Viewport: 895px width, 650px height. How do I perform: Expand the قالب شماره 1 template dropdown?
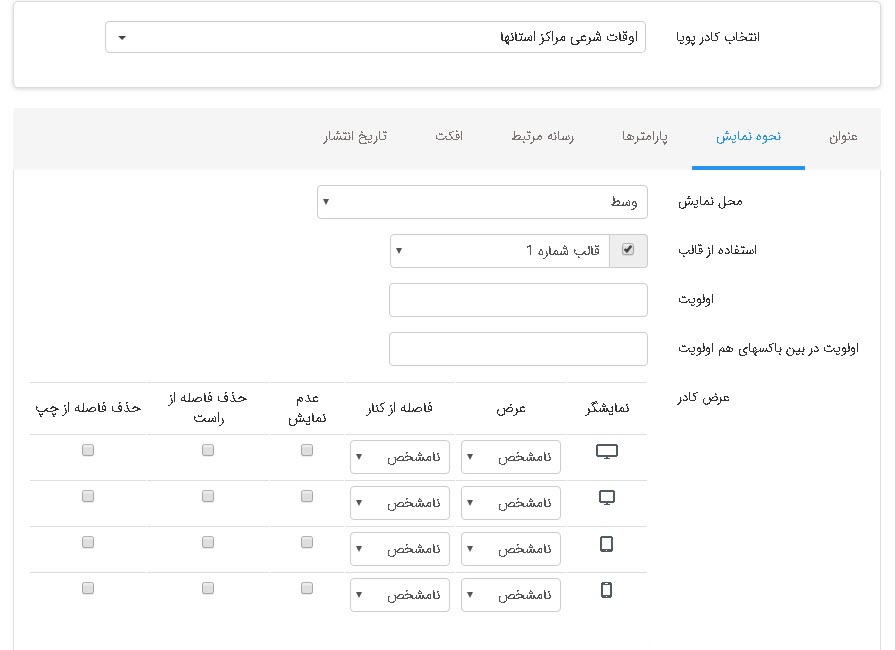(500, 250)
